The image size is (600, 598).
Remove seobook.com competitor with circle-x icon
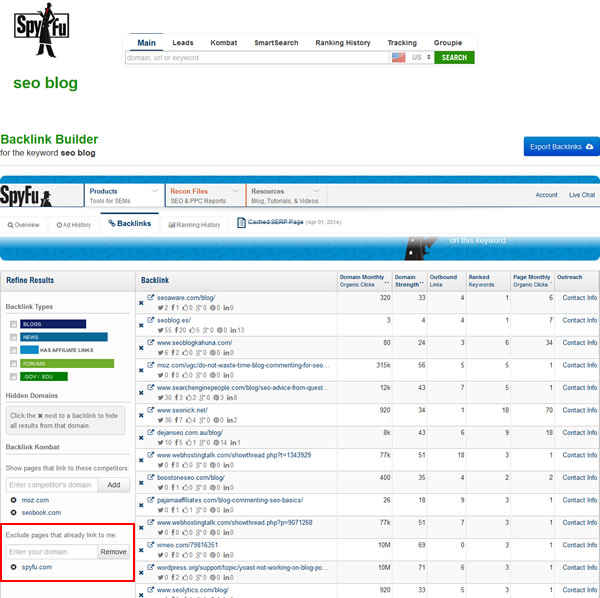click(x=14, y=512)
